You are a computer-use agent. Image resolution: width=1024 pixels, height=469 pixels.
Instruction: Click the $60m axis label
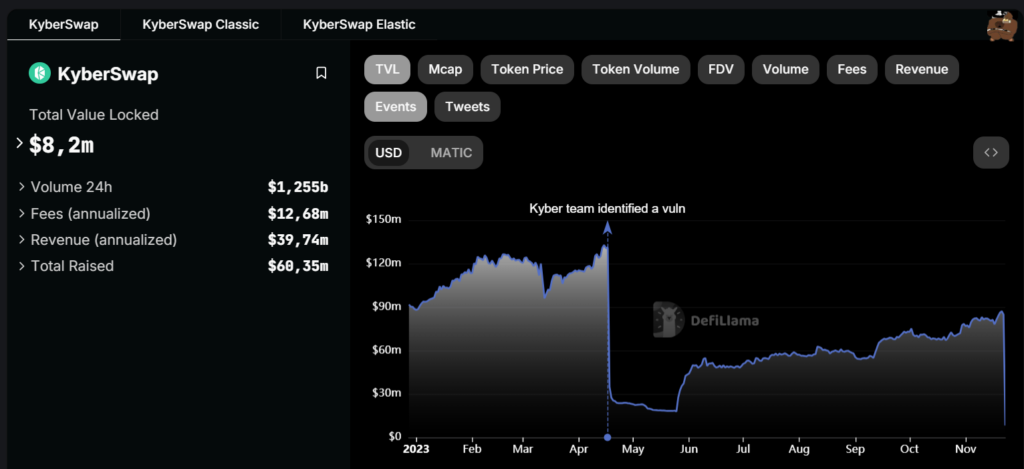click(x=385, y=349)
